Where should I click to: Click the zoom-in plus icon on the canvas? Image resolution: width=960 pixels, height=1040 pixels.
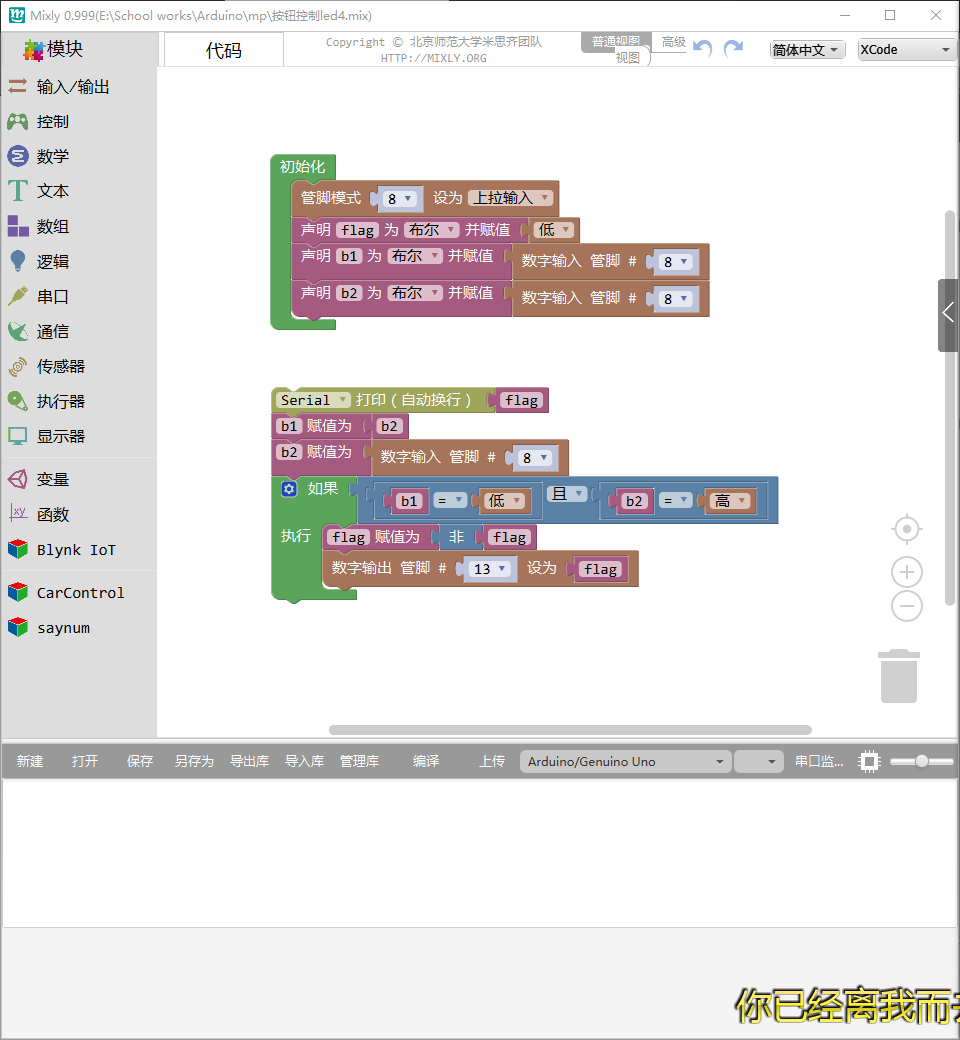pyautogui.click(x=906, y=571)
